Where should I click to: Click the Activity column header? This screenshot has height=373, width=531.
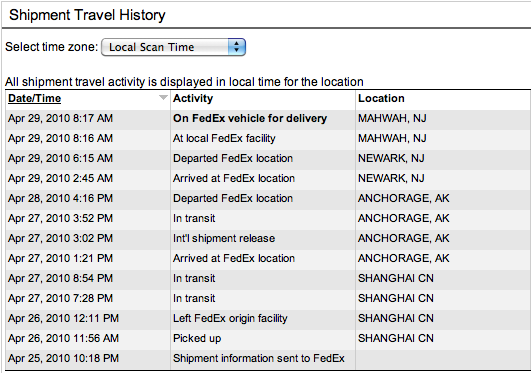point(193,98)
